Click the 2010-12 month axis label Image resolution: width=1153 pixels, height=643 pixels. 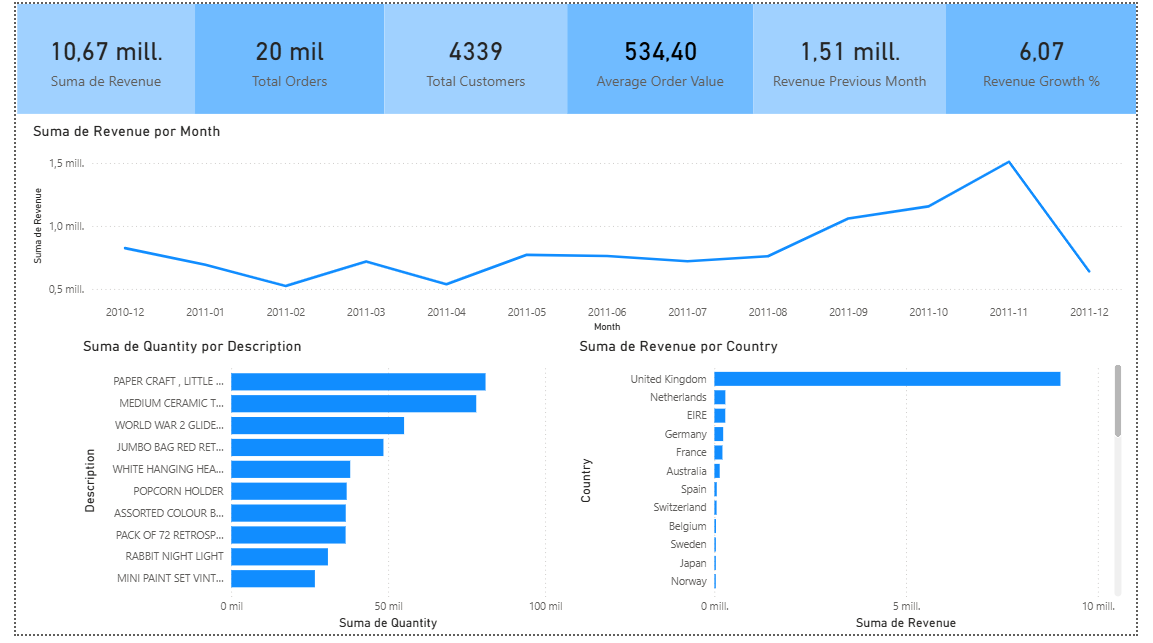pos(125,312)
